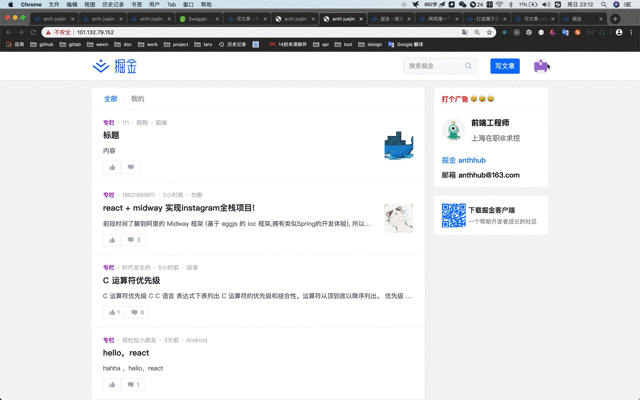The image size is (640, 400).
Task: Click thumbs-up on 'hello, react' article
Action: click(112, 384)
